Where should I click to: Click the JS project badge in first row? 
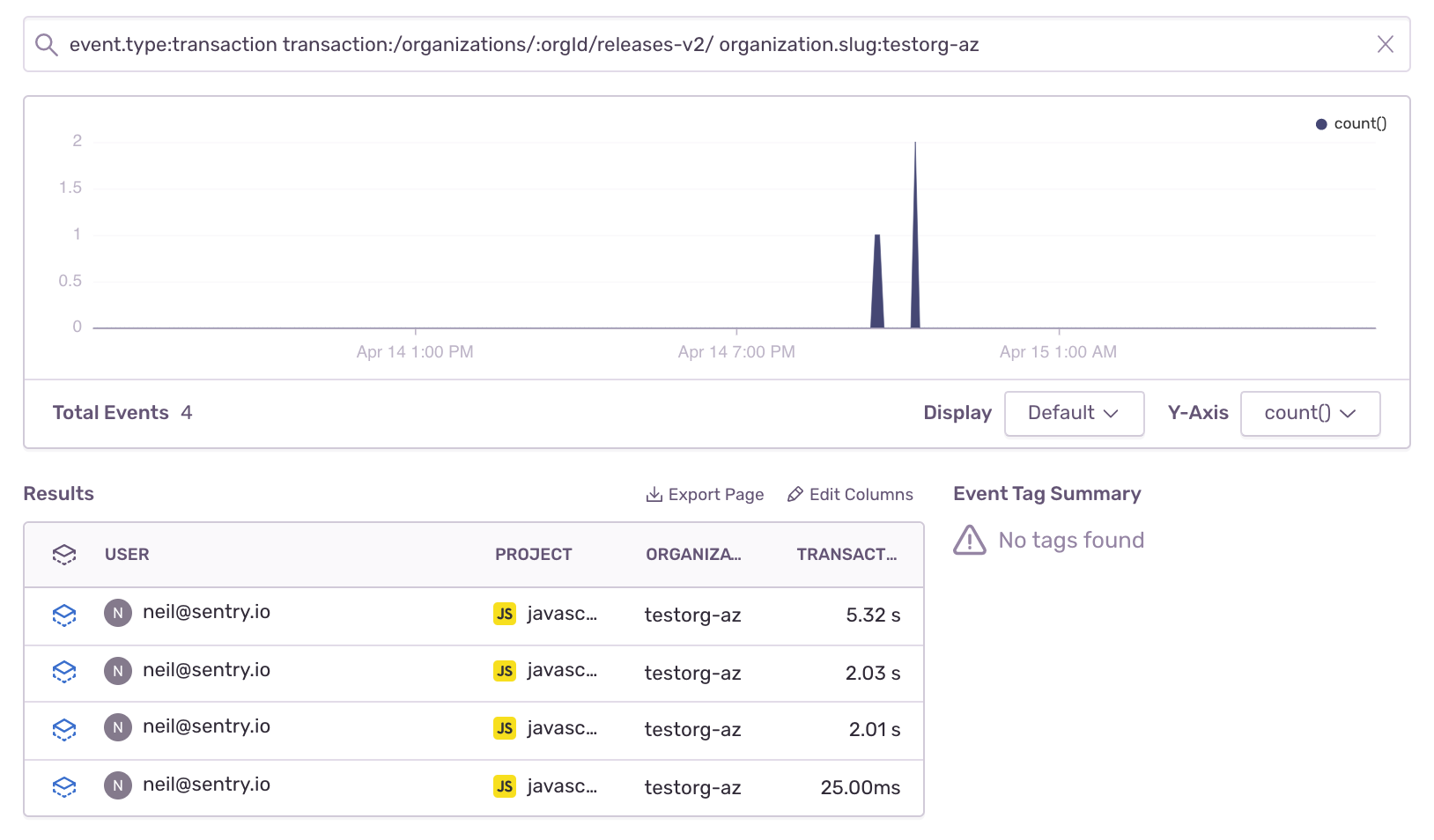pyautogui.click(x=505, y=614)
